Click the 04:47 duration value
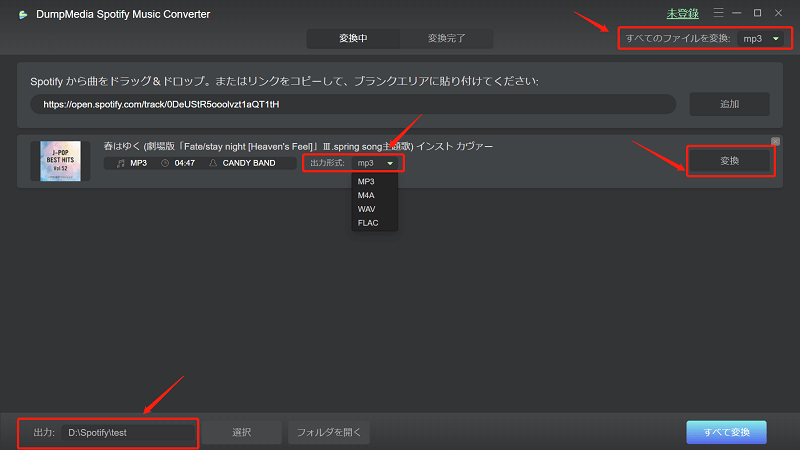Image resolution: width=800 pixels, height=450 pixels. click(x=185, y=163)
